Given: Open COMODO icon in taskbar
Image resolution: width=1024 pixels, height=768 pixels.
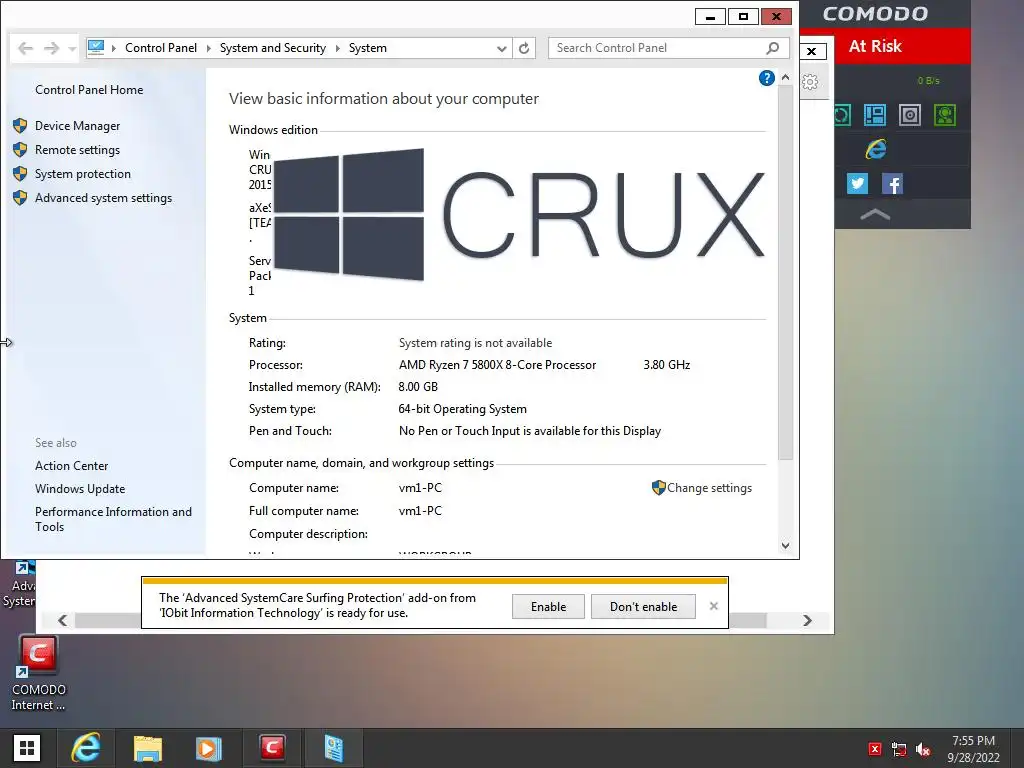Looking at the screenshot, I should tap(272, 748).
